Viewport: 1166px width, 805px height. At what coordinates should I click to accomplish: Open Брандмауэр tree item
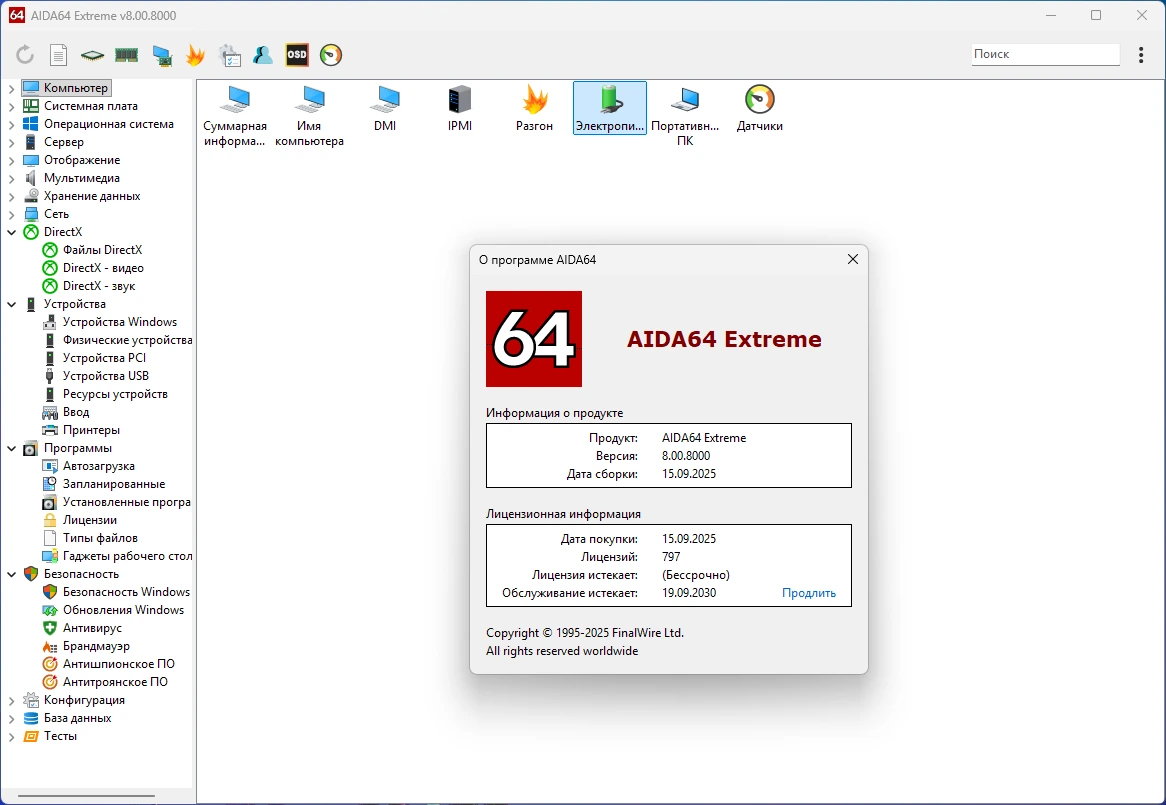(96, 646)
